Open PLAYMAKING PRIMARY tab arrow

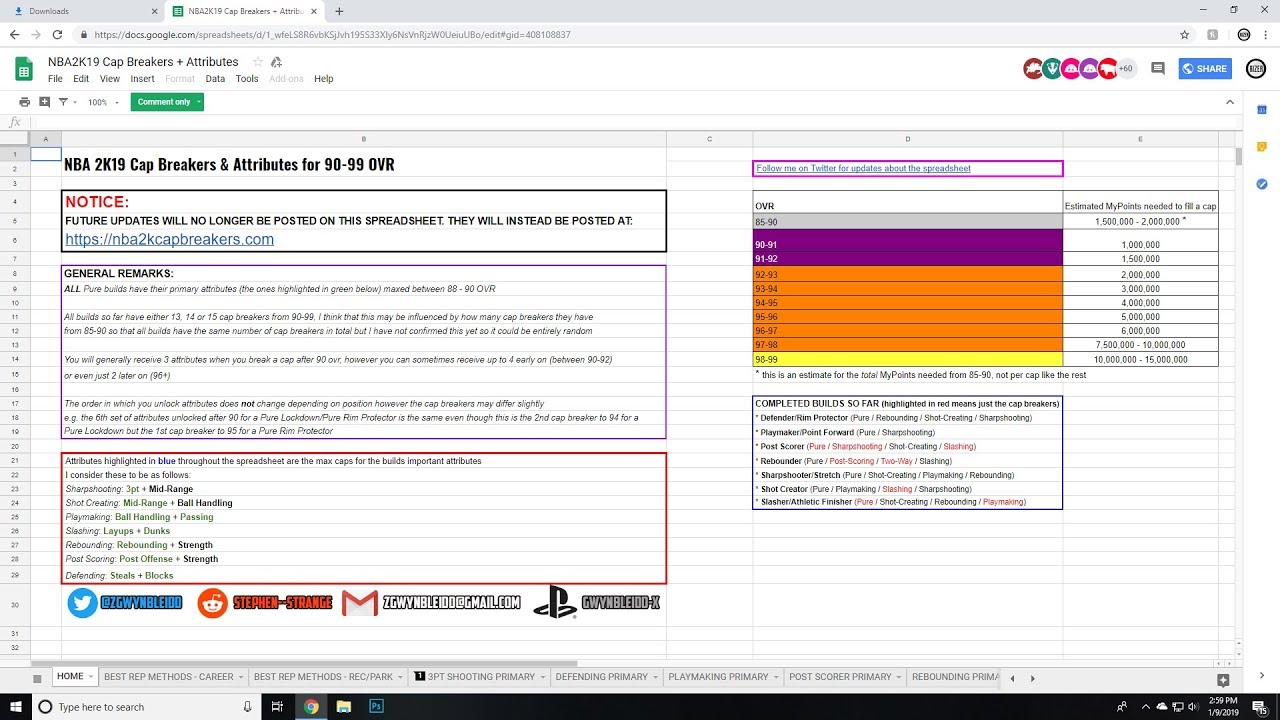pos(775,677)
